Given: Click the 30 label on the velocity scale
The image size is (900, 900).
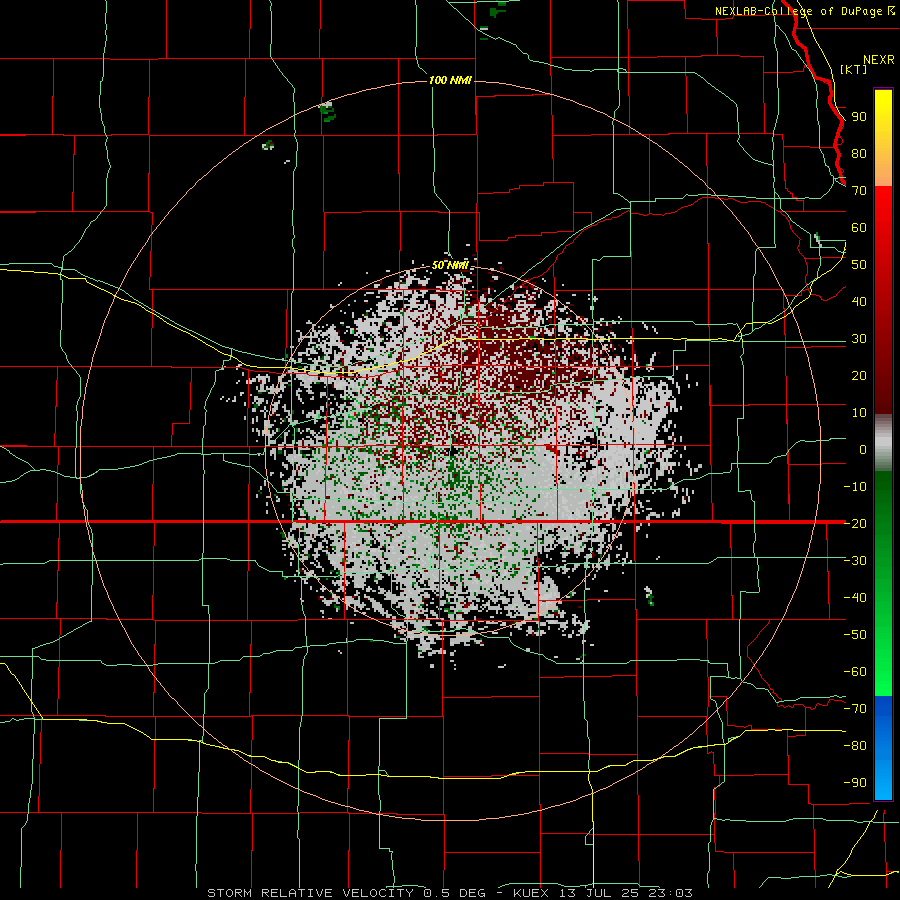Looking at the screenshot, I should [x=859, y=339].
